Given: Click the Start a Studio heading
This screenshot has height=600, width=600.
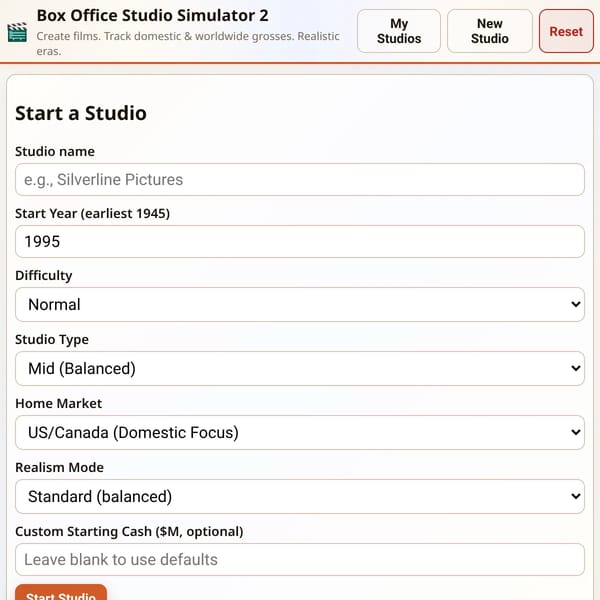Looking at the screenshot, I should click(81, 113).
